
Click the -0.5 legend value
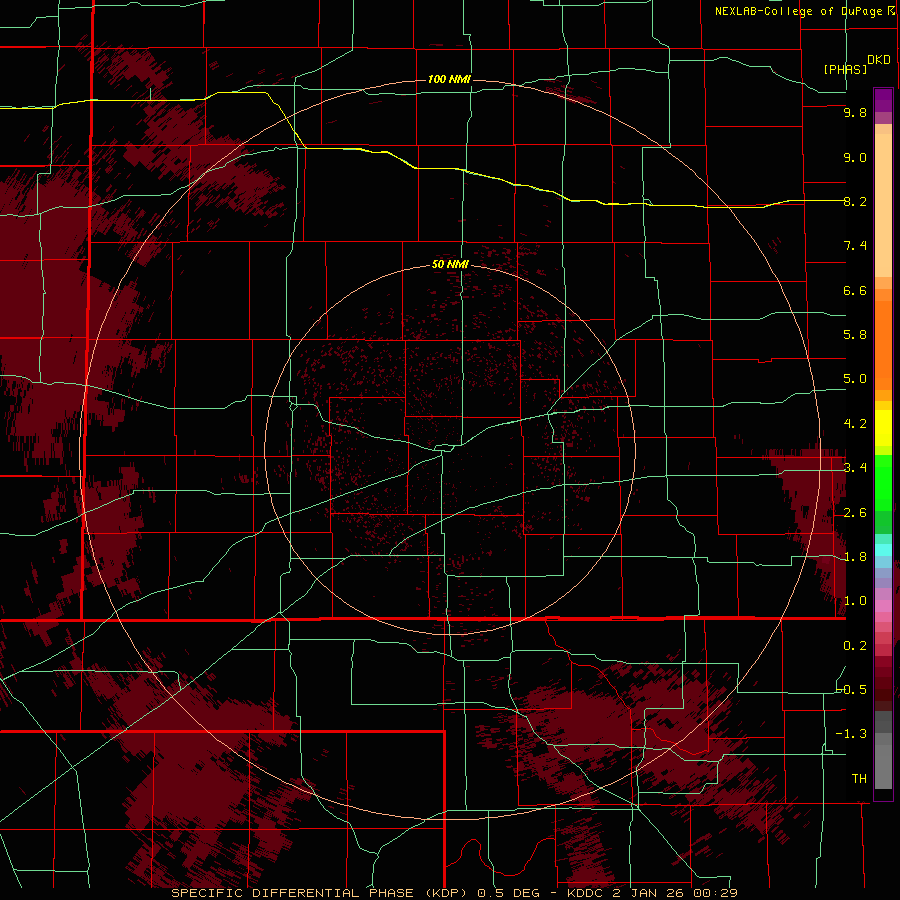852,690
